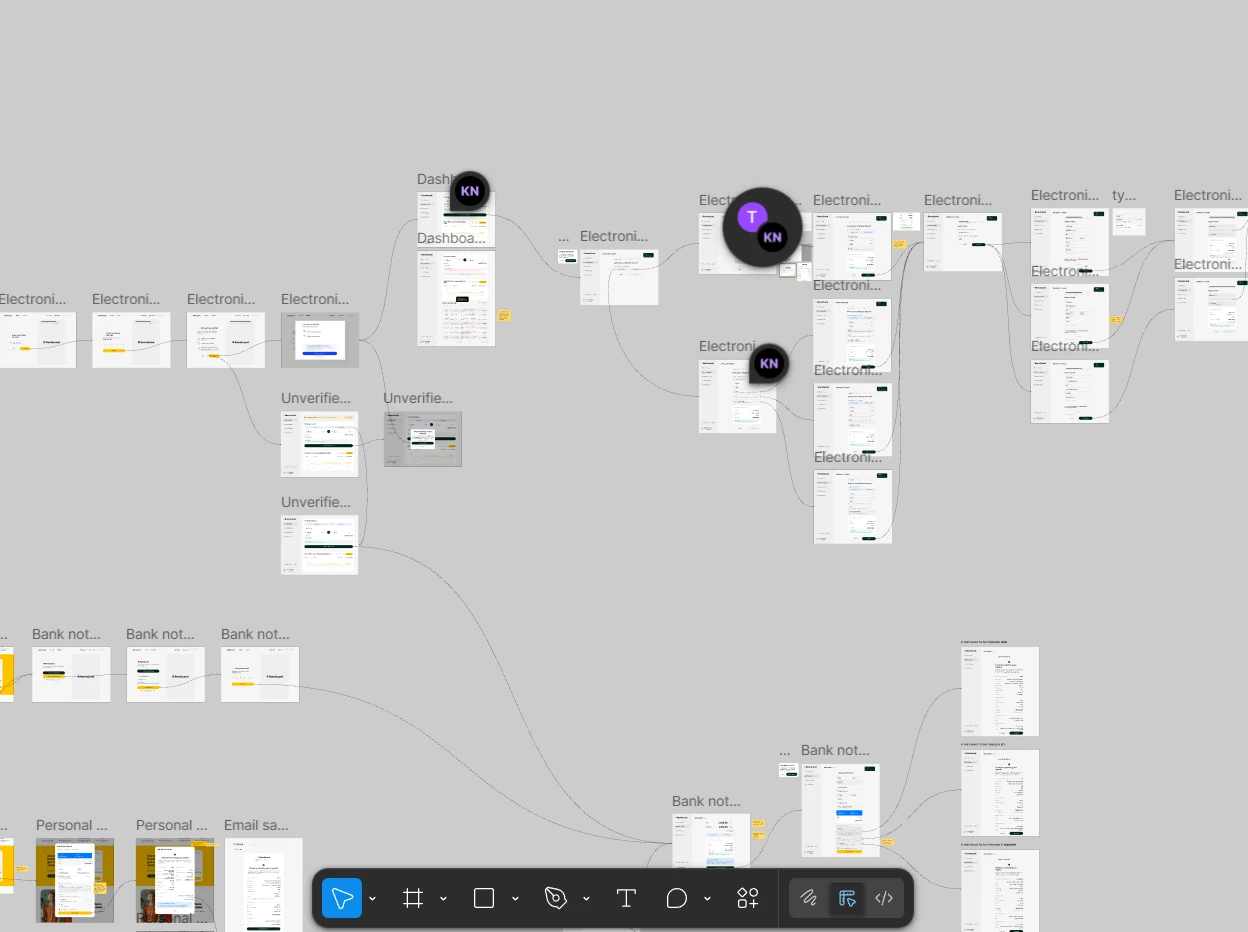Switch to Draw mode
This screenshot has height=932, width=1248.
coord(810,898)
